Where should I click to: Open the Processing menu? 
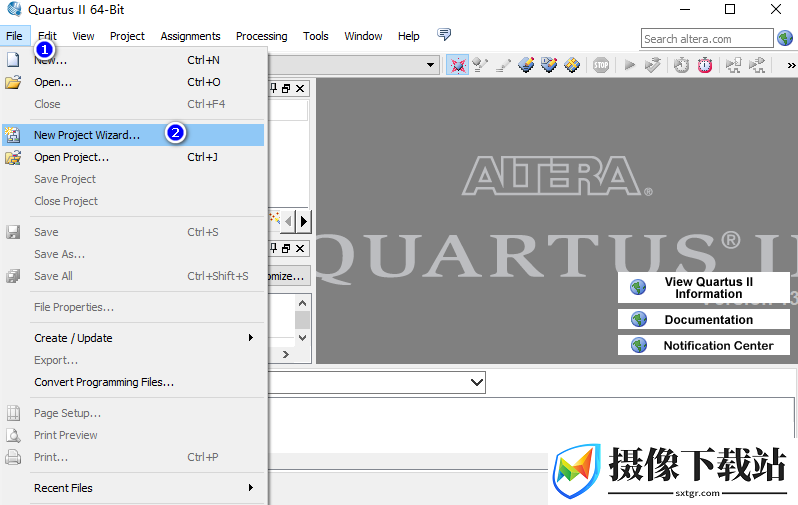262,36
